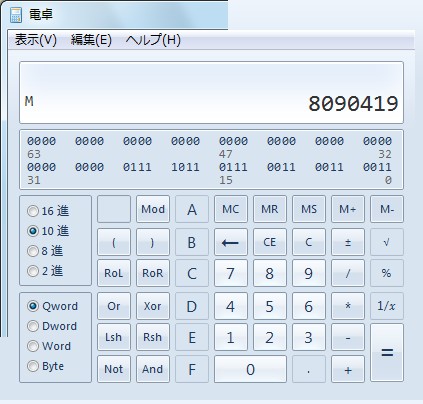The height and width of the screenshot is (404, 423).
Task: Click the C clear all button
Action: (309, 242)
